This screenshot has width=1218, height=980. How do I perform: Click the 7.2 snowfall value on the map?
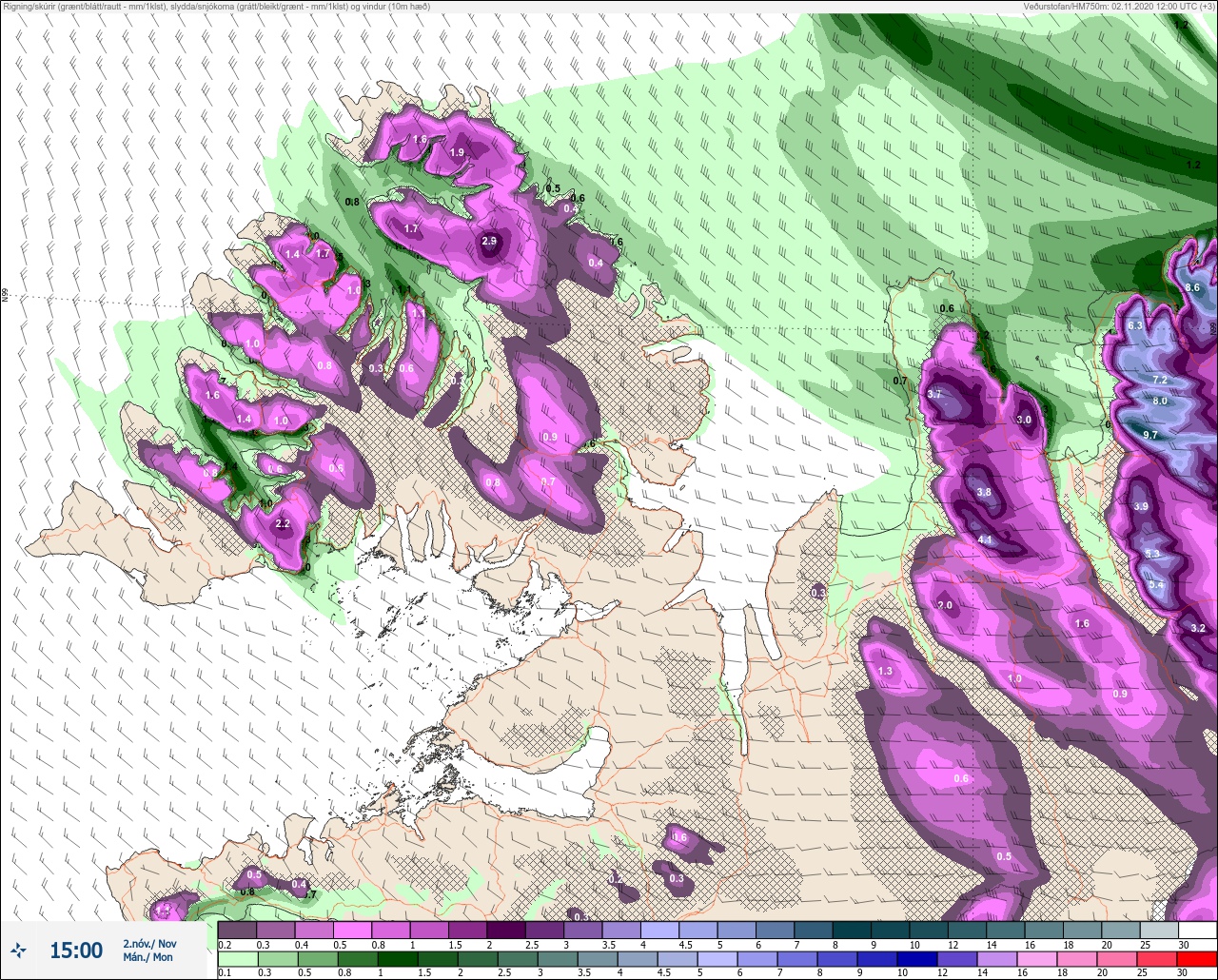[x=1160, y=380]
